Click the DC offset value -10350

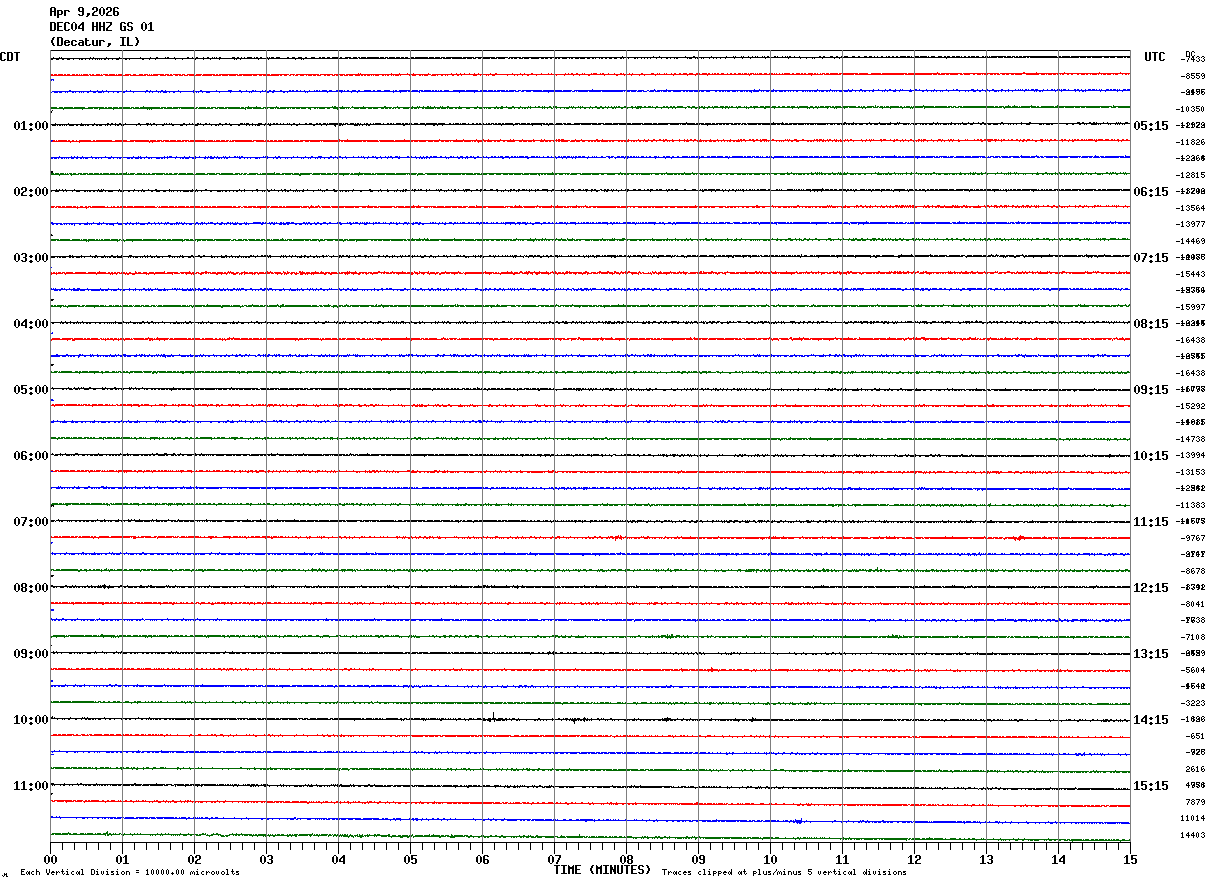tap(1190, 109)
